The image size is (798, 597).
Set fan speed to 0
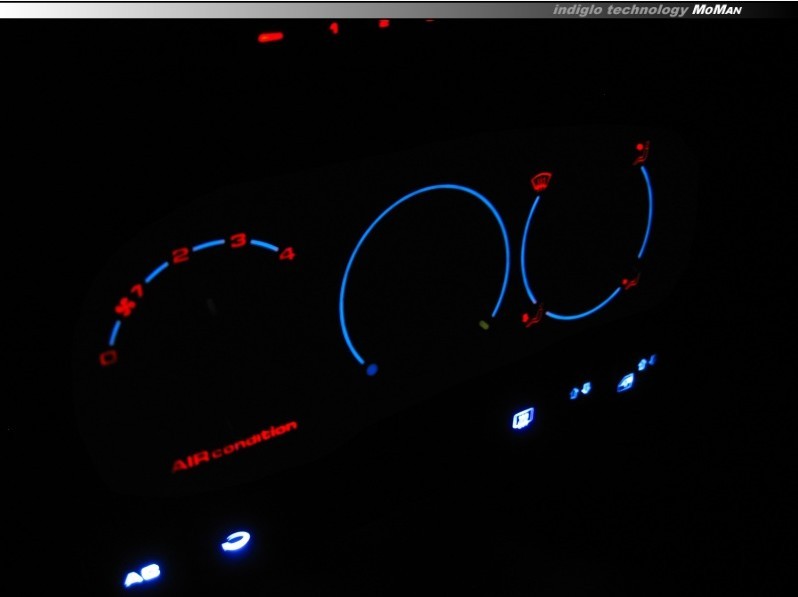click(x=107, y=358)
